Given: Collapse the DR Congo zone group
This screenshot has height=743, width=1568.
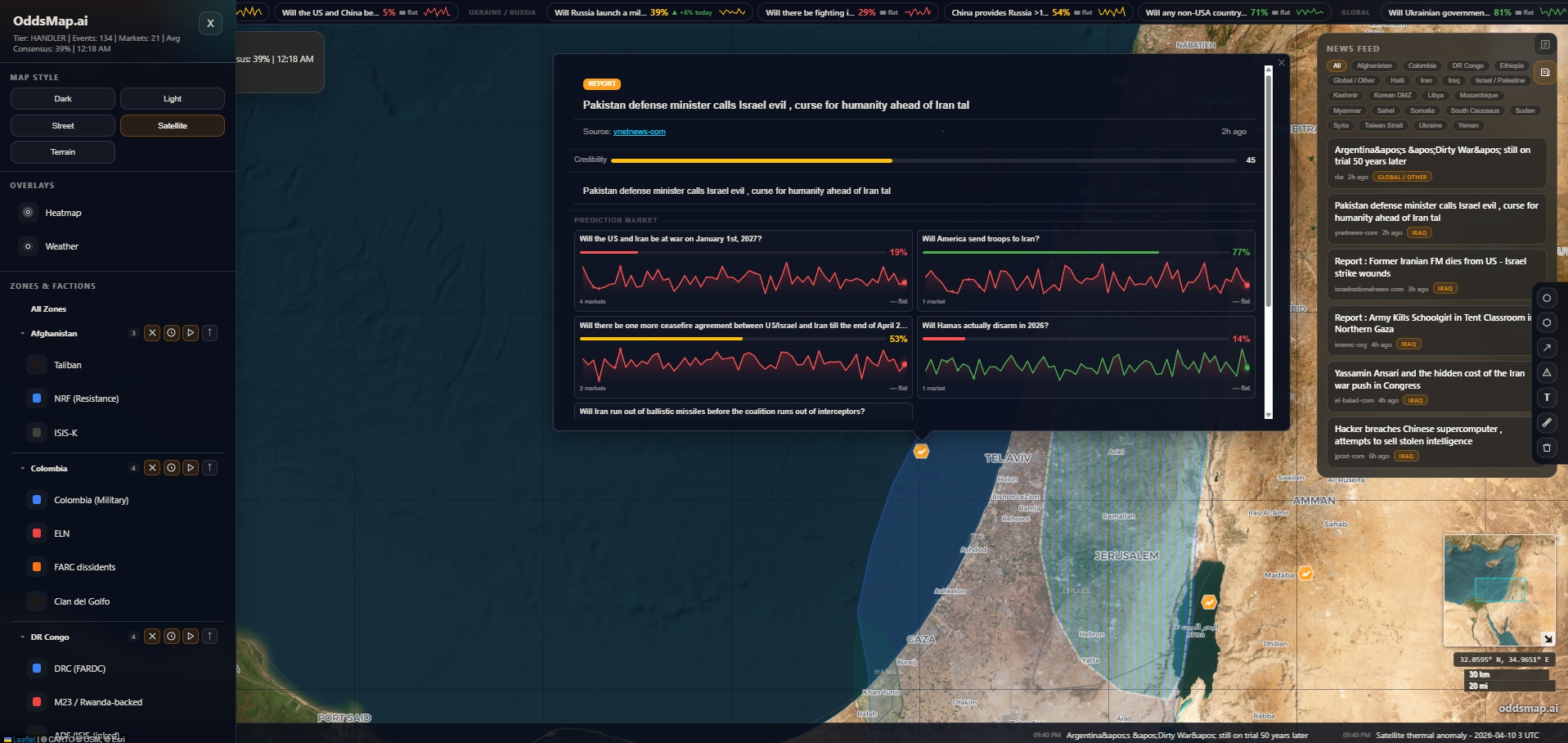Looking at the screenshot, I should (22, 637).
